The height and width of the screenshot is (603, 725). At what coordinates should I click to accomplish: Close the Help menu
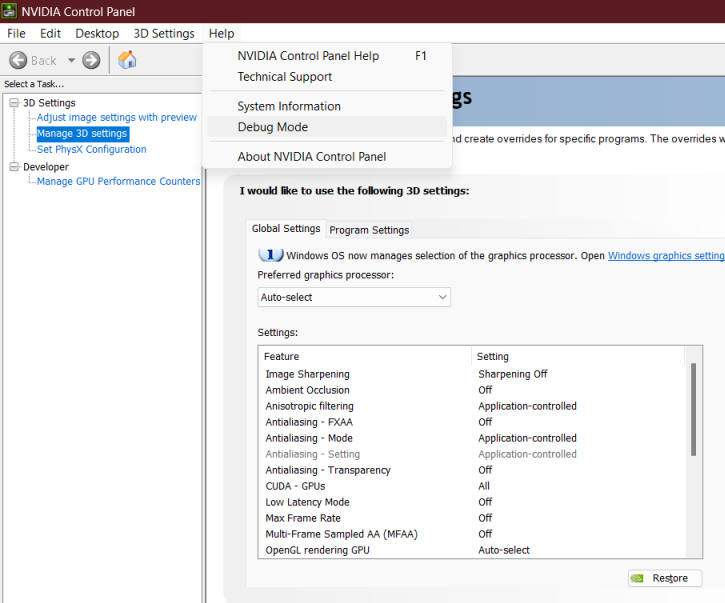(221, 34)
